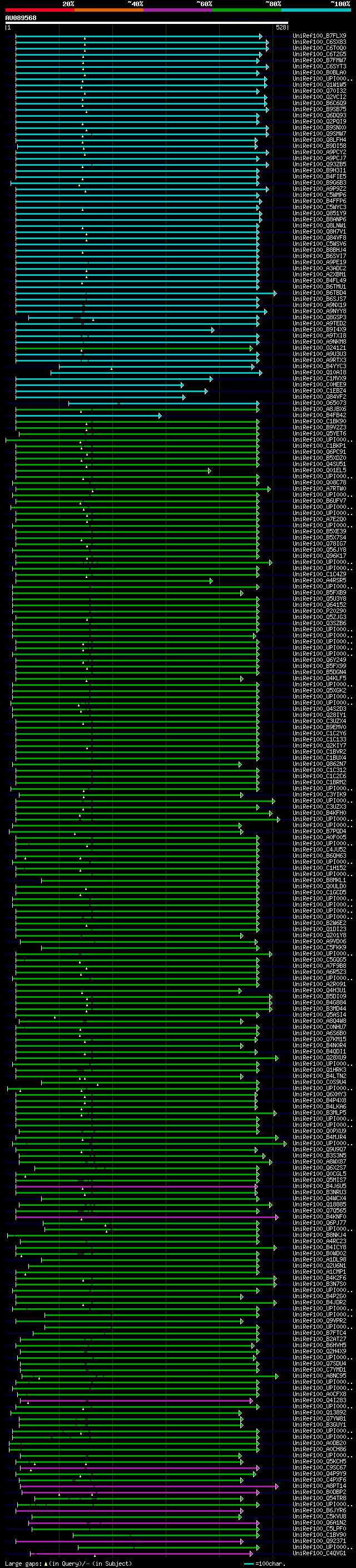Select hit UniRef100_C1EBZ4
The image size is (356, 1568).
[x=319, y=391]
